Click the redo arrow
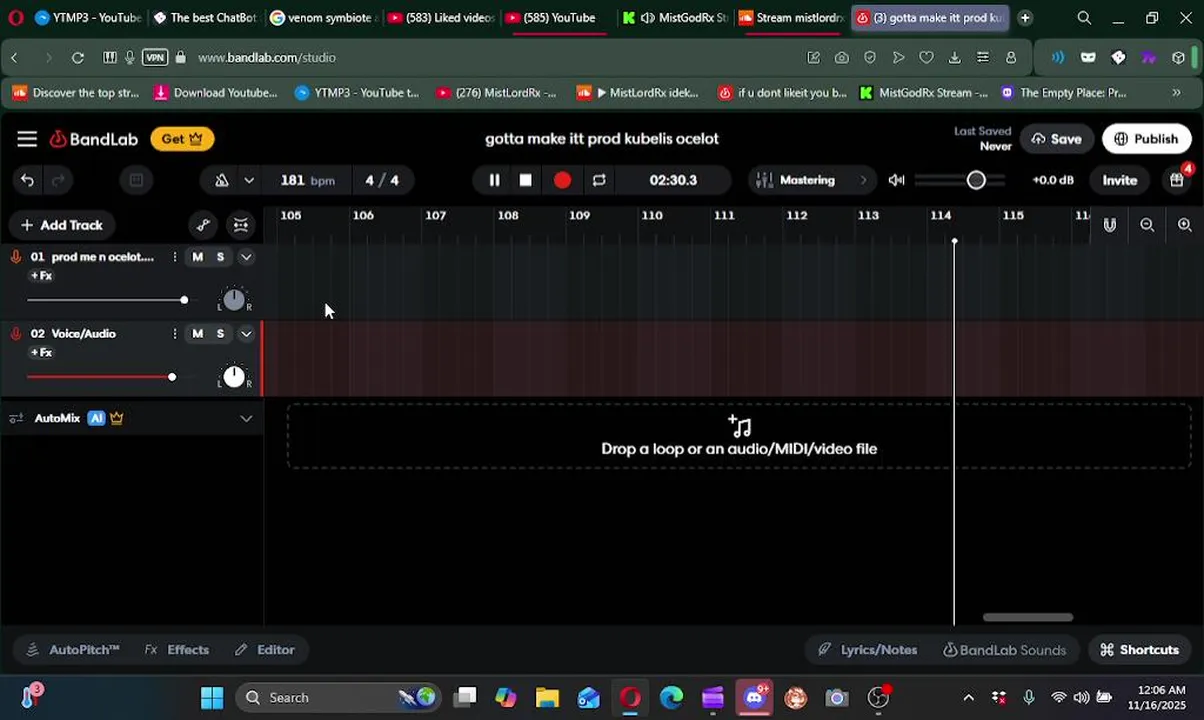1204x720 pixels. 58,180
